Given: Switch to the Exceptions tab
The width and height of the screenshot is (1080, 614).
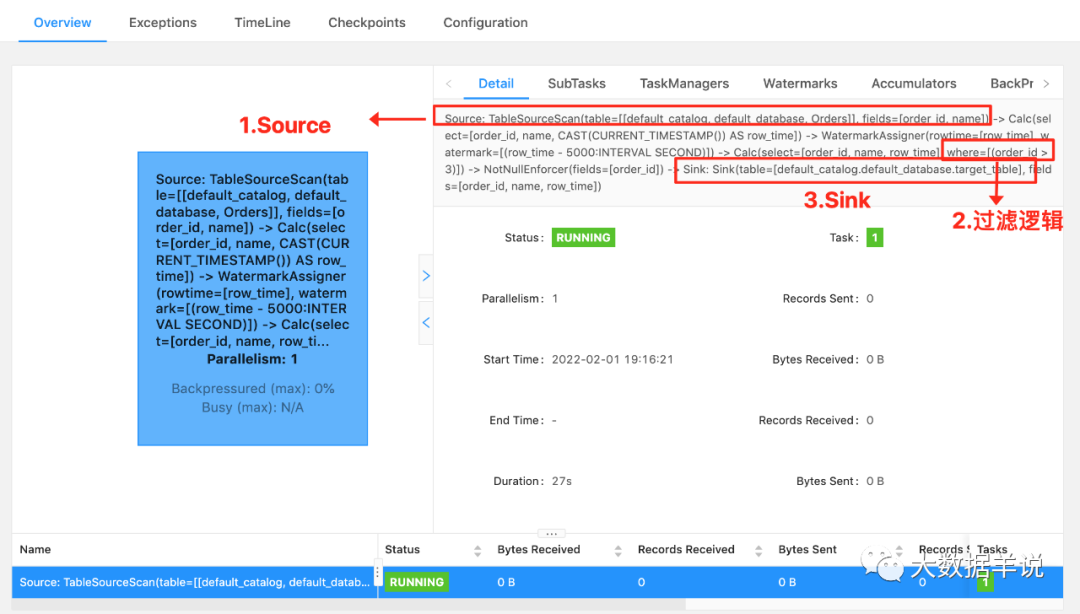Looking at the screenshot, I should (x=162, y=22).
